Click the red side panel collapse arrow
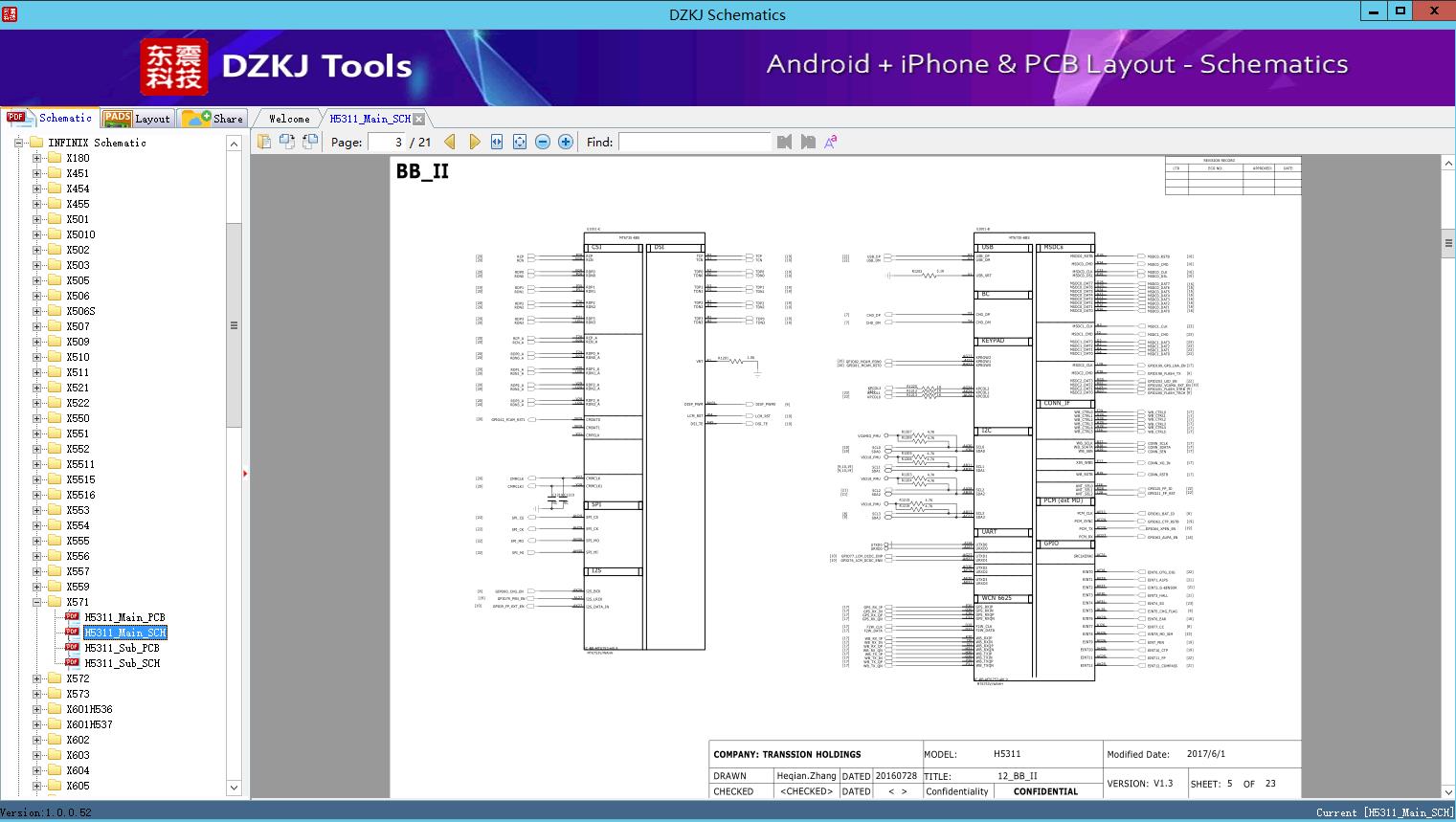Screen dimensions: 1456x822 click(245, 474)
